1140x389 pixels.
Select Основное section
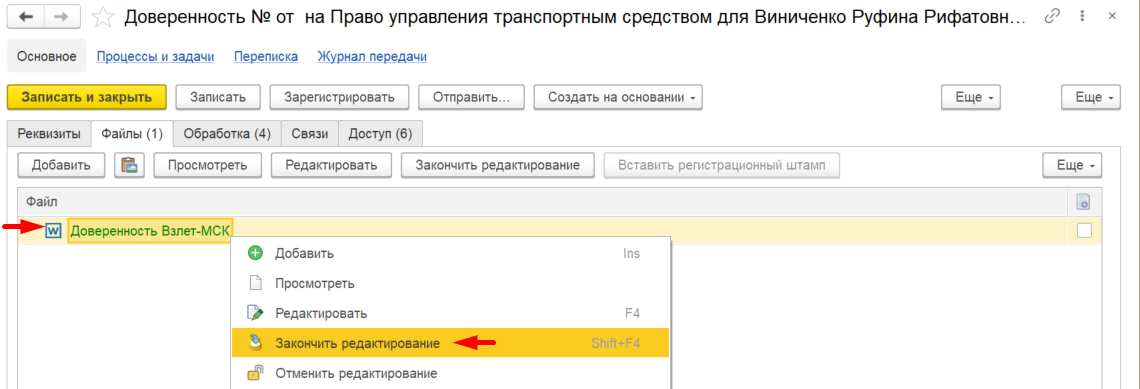pyautogui.click(x=47, y=56)
